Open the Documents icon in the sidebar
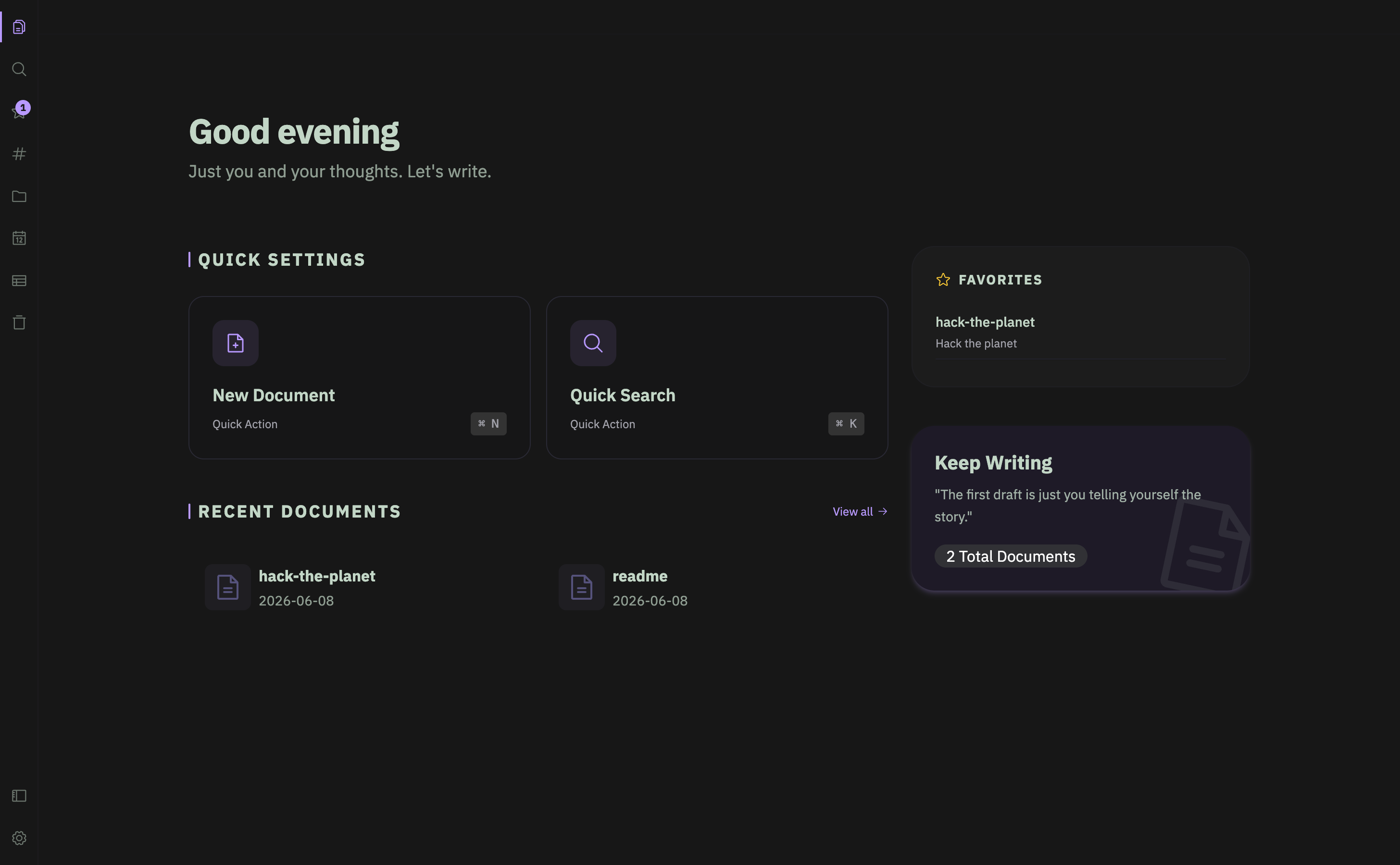Screen dimensions: 1400x865 pos(19,27)
